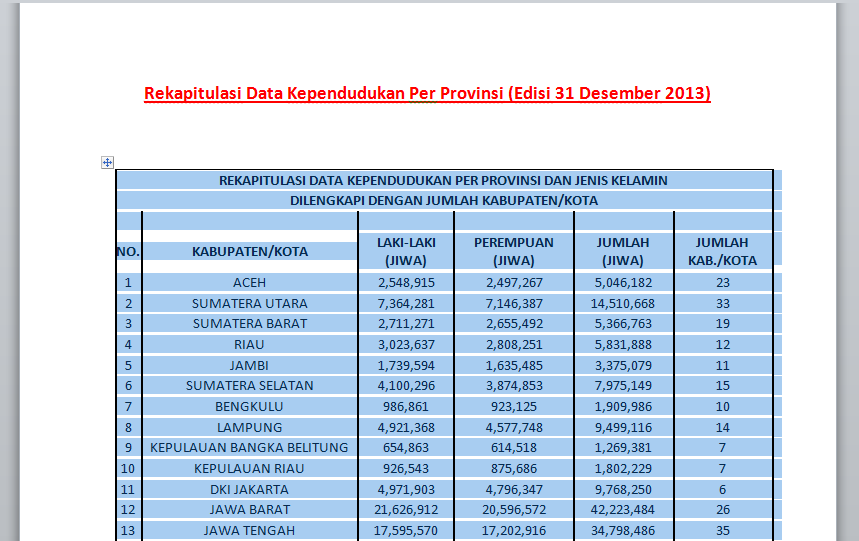
Task: Click the 'JAWA TENGAH' cell
Action: pyautogui.click(x=249, y=531)
